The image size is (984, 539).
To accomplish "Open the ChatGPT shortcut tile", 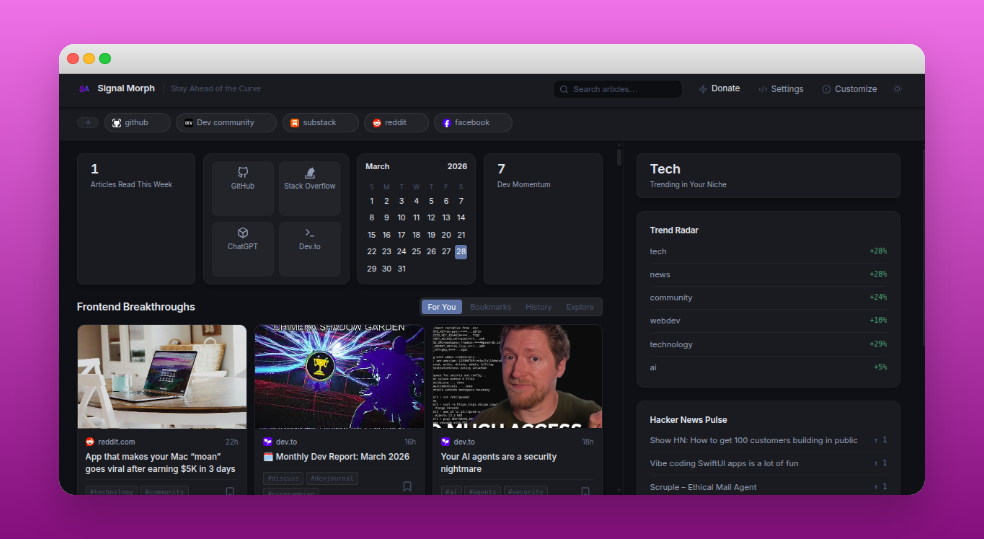I will 243,249.
